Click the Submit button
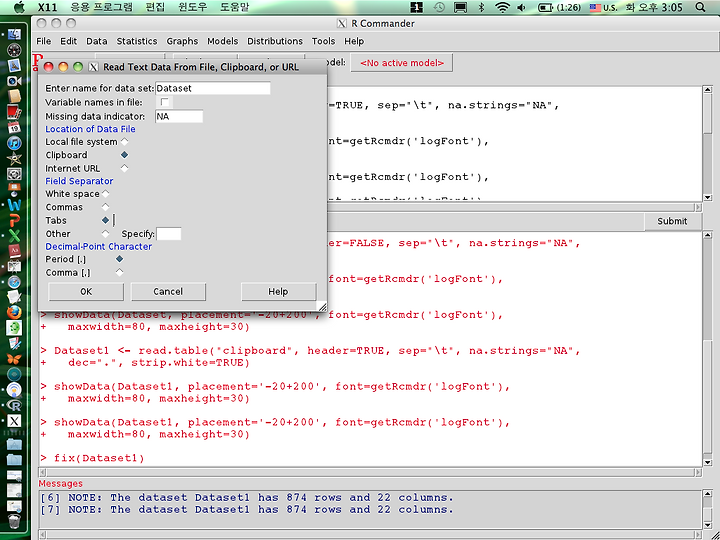 (x=672, y=221)
